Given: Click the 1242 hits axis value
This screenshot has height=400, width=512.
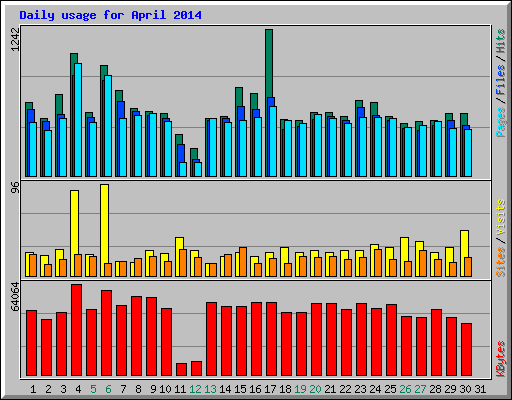Looking at the screenshot, I should (15, 40).
